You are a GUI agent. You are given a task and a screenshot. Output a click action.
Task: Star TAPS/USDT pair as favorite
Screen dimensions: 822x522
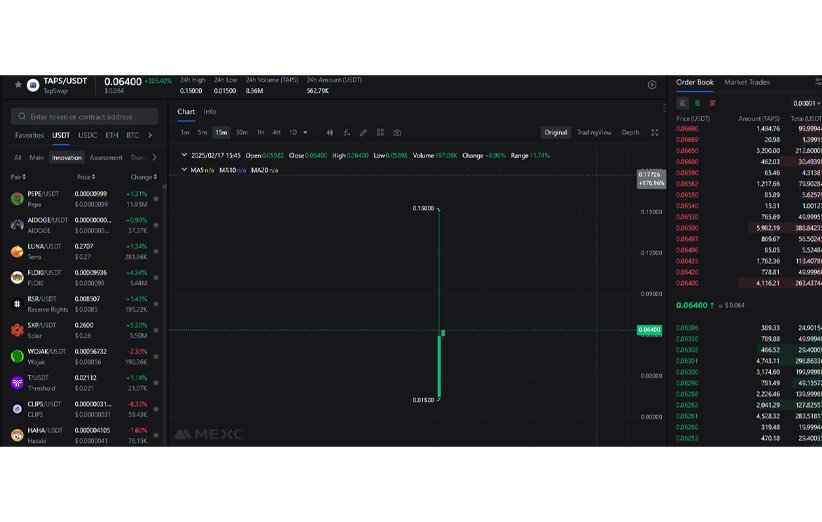[18, 84]
